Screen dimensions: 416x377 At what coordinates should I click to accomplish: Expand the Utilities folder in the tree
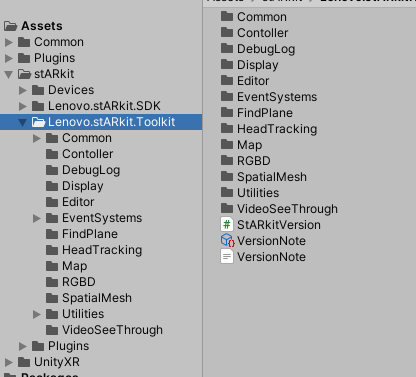[x=37, y=314]
